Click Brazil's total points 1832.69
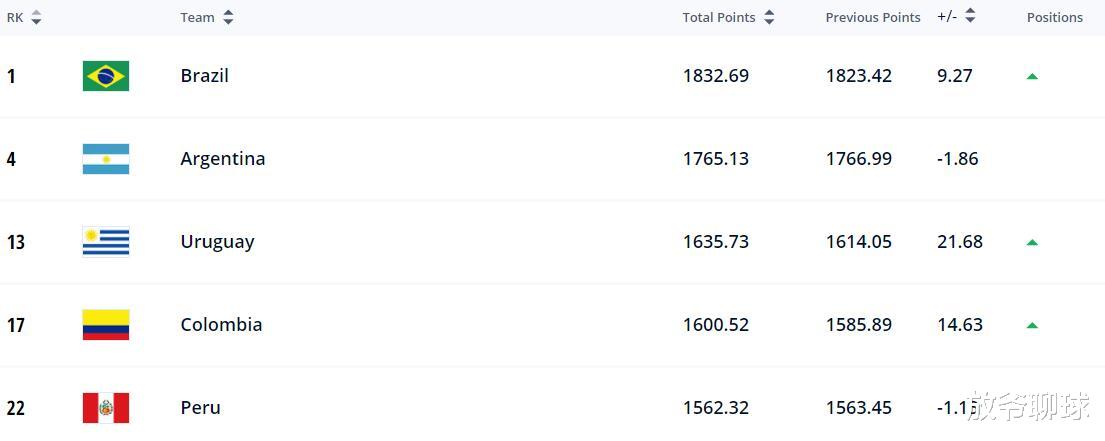The image size is (1105, 441). [716, 76]
